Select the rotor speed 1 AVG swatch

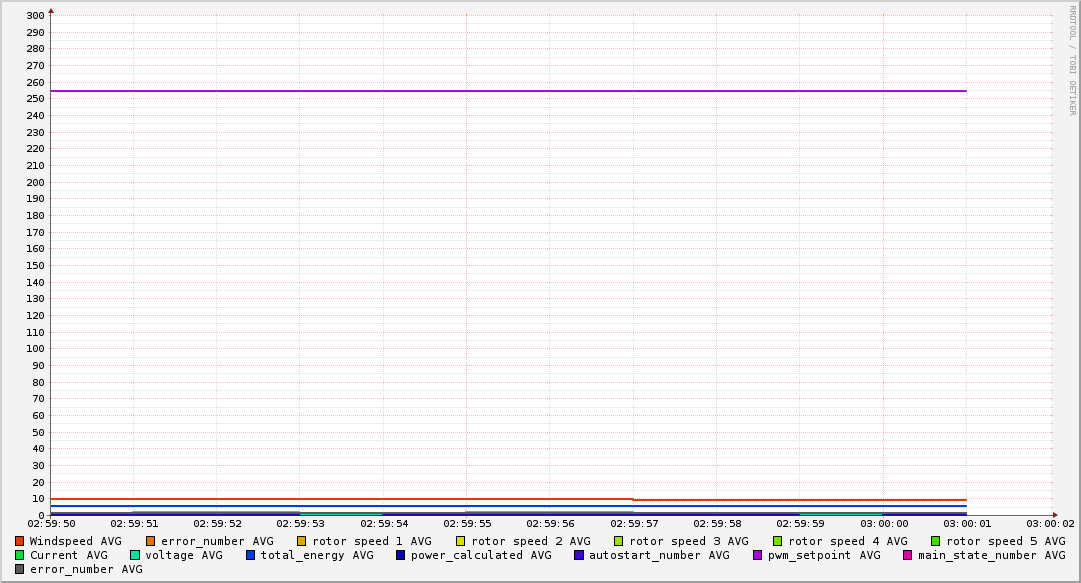coord(302,541)
